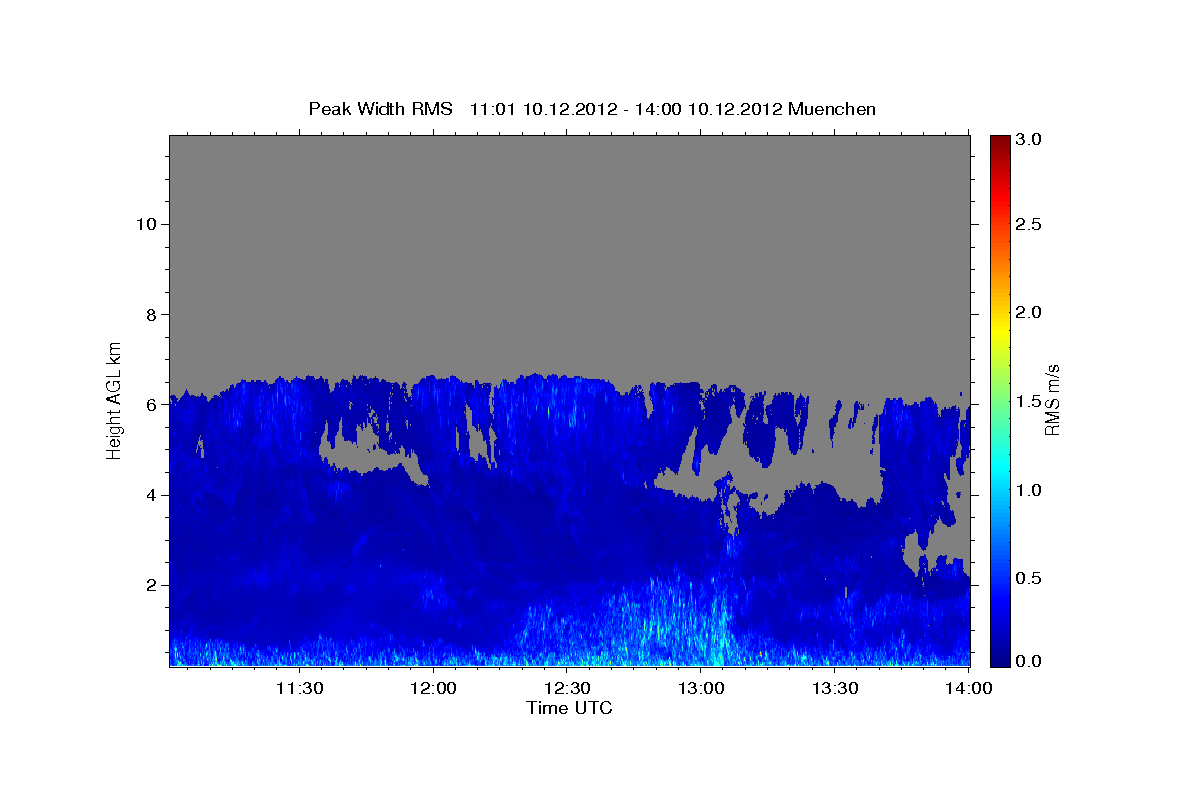This screenshot has height=800, width=1200.
Task: Click the colorbar value 2.5
Action: tap(1030, 224)
